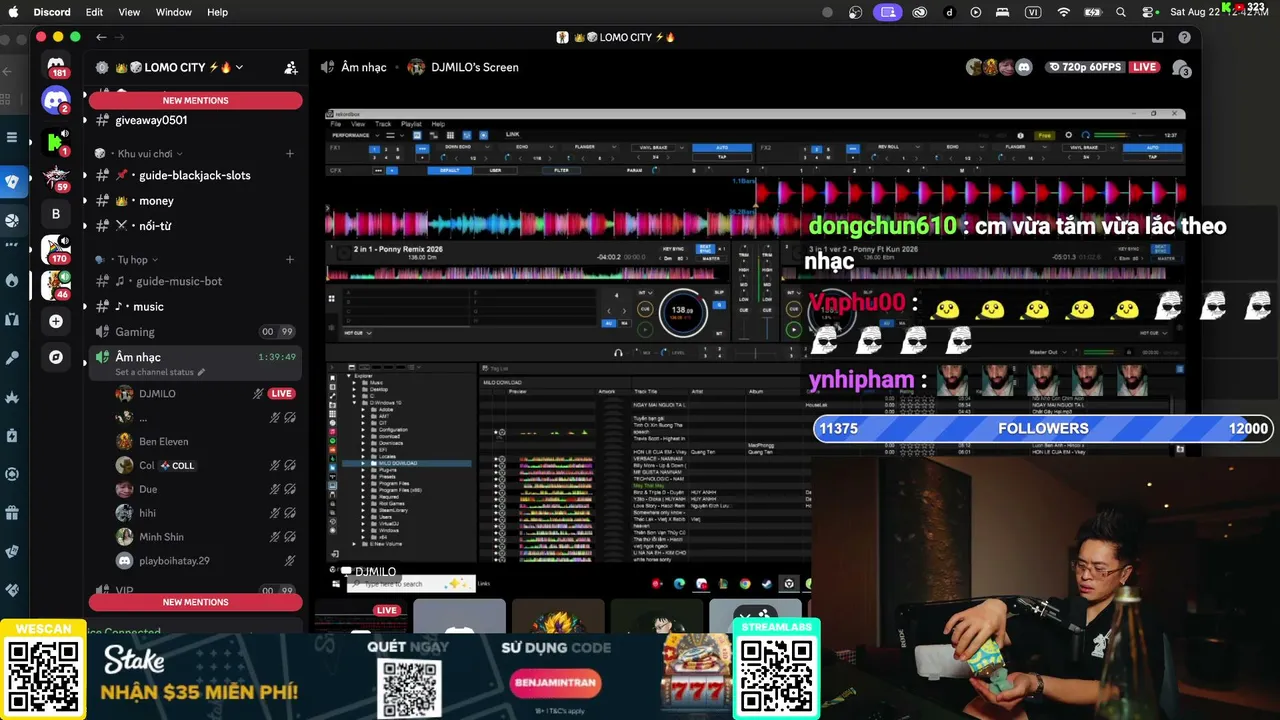The height and width of the screenshot is (720, 1280).
Task: Open the giveaway0501 text channel
Action: click(151, 120)
